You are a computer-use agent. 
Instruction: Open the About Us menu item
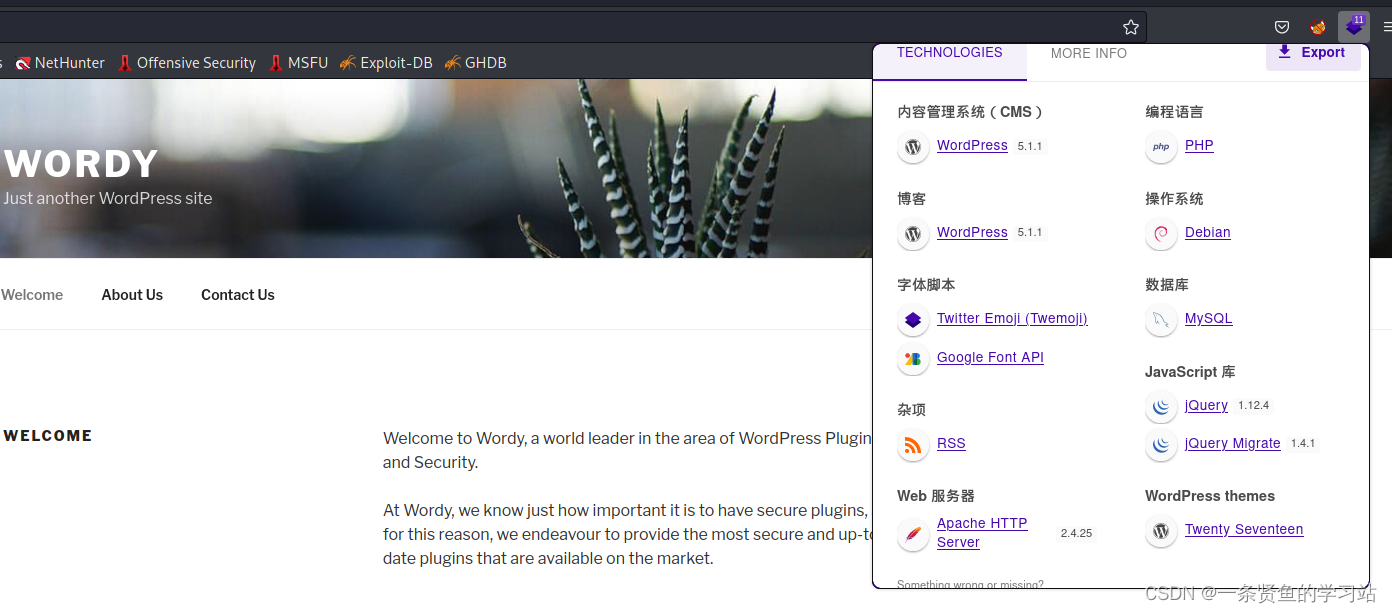point(132,295)
